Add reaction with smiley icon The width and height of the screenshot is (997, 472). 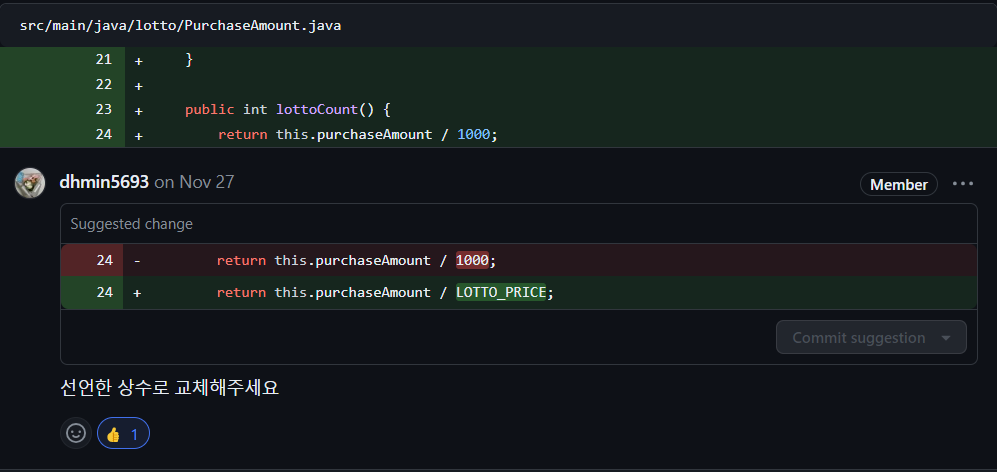tap(76, 434)
